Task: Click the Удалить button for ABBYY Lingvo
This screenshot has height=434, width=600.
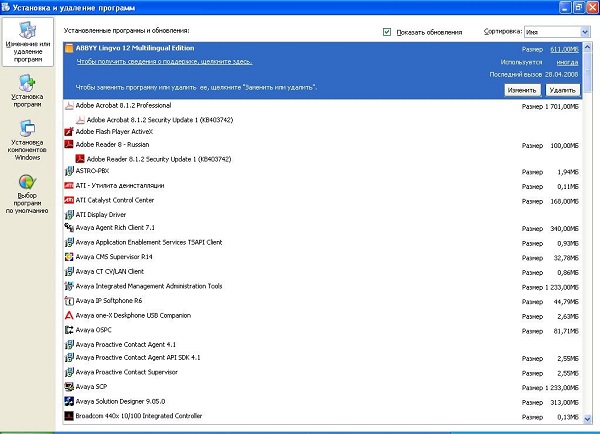Action: [x=562, y=90]
